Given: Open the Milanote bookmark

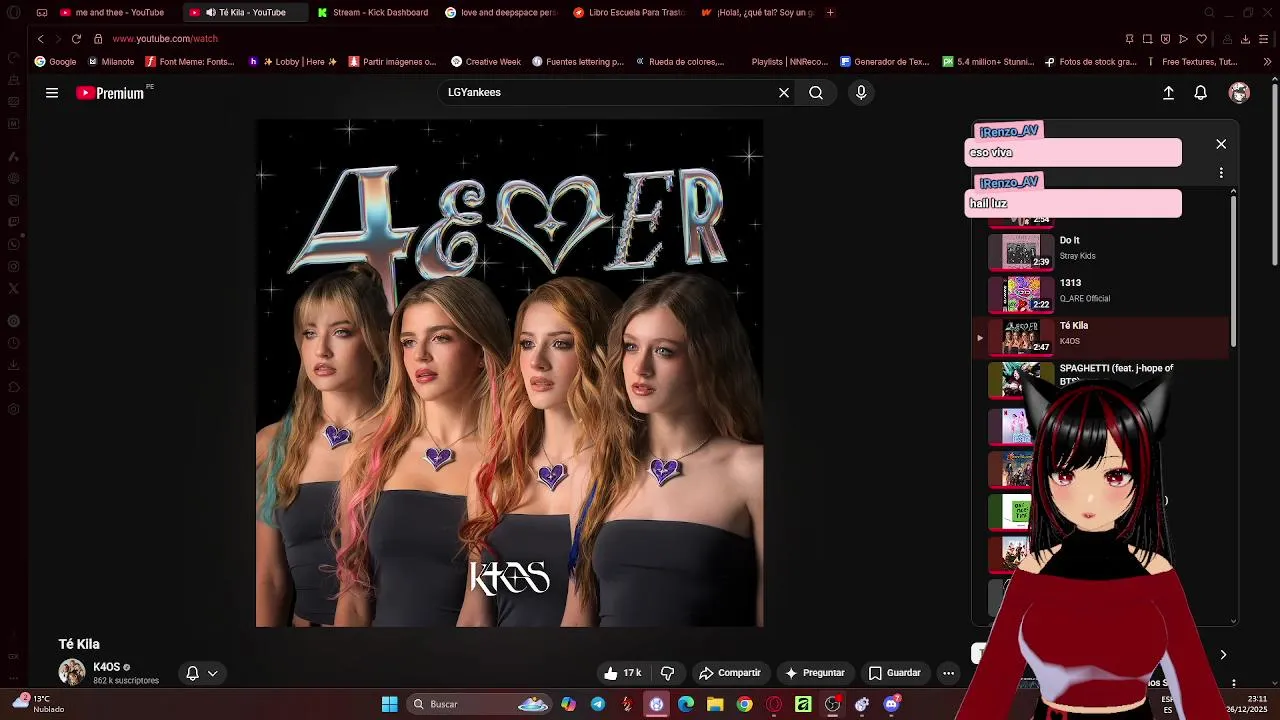Looking at the screenshot, I should (x=111, y=62).
